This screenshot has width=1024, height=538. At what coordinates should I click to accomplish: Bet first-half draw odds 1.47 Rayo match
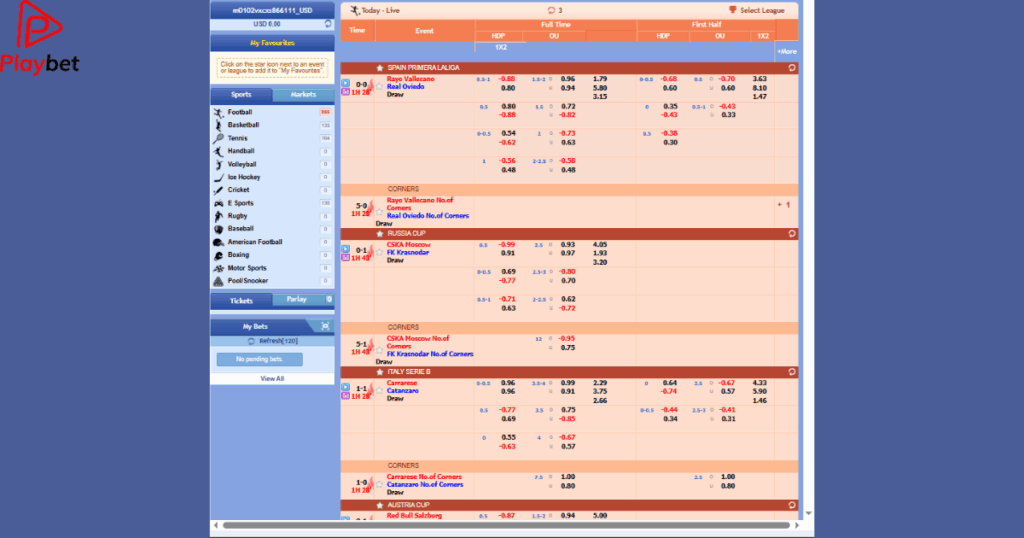[760, 97]
